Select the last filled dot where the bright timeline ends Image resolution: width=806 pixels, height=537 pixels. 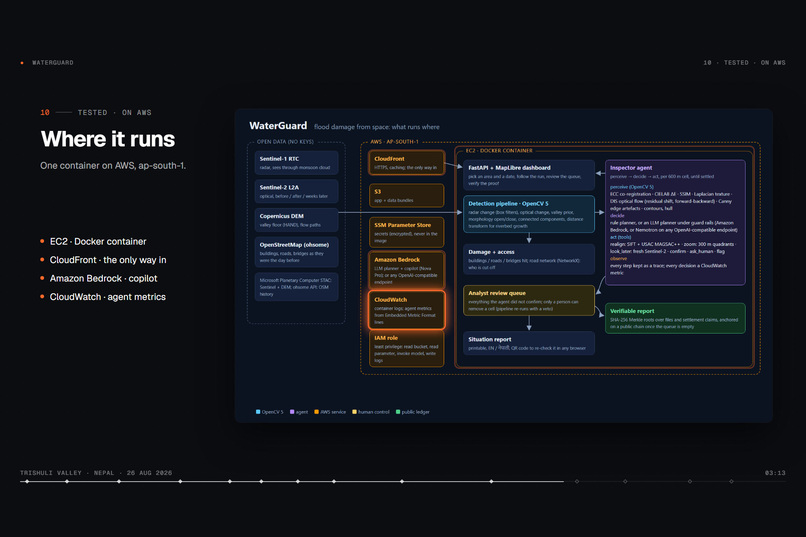coord(491,482)
